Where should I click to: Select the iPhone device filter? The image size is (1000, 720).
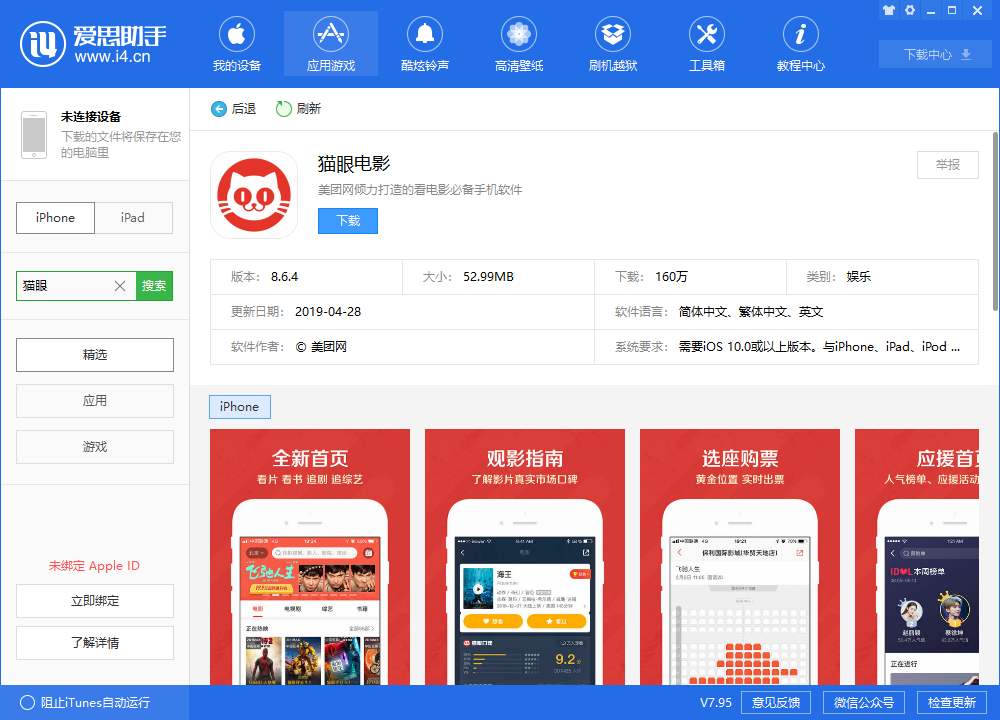pos(55,217)
